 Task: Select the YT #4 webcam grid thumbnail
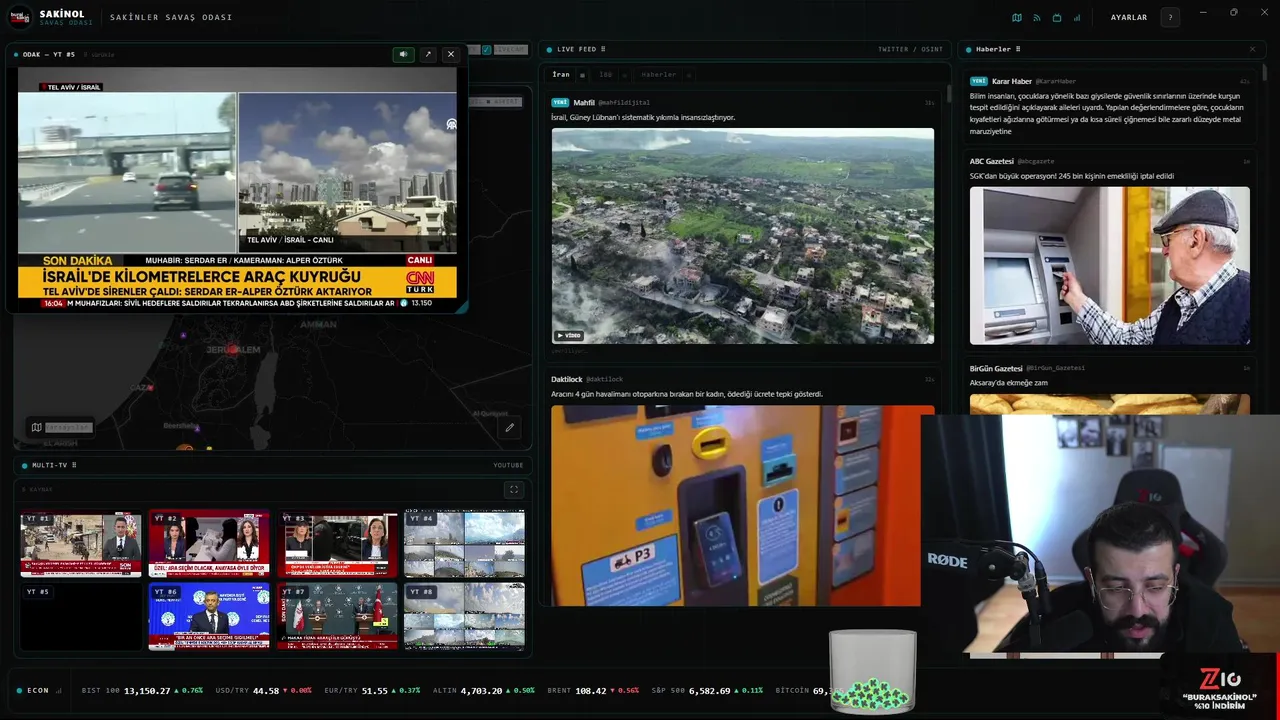[x=464, y=543]
